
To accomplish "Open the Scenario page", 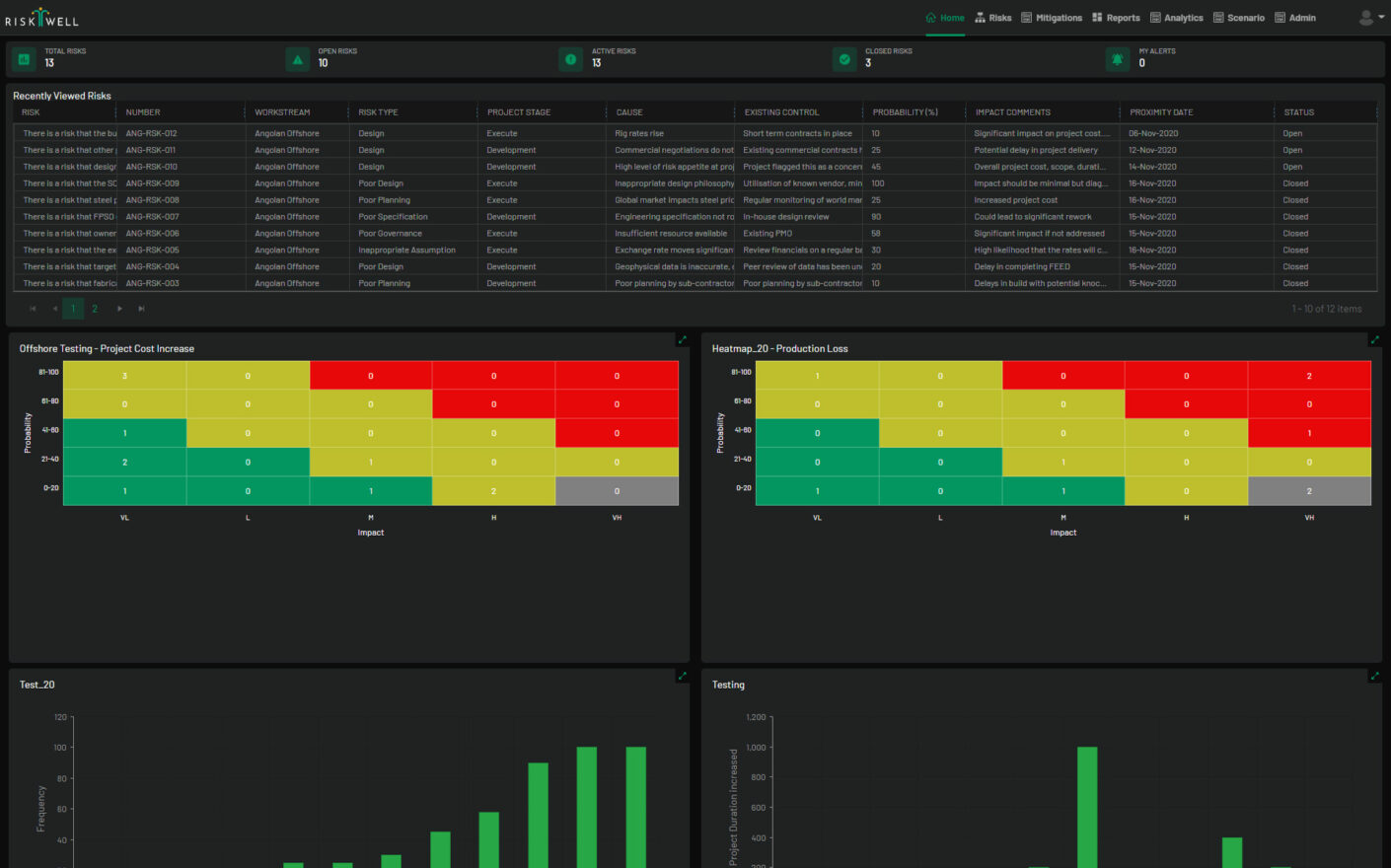I will pos(1238,18).
